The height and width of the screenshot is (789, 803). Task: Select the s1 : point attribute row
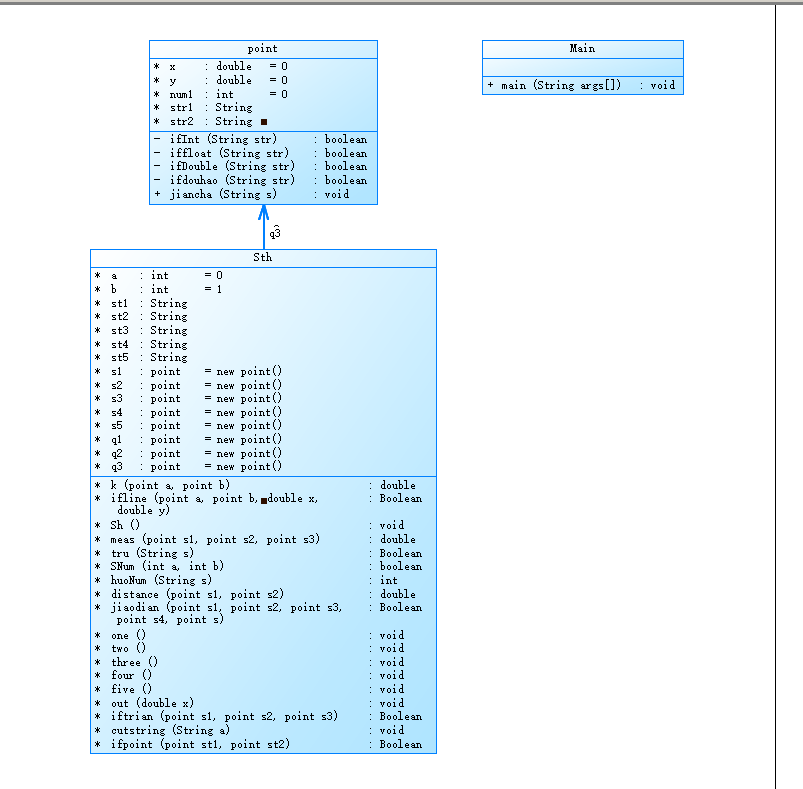pyautogui.click(x=188, y=371)
